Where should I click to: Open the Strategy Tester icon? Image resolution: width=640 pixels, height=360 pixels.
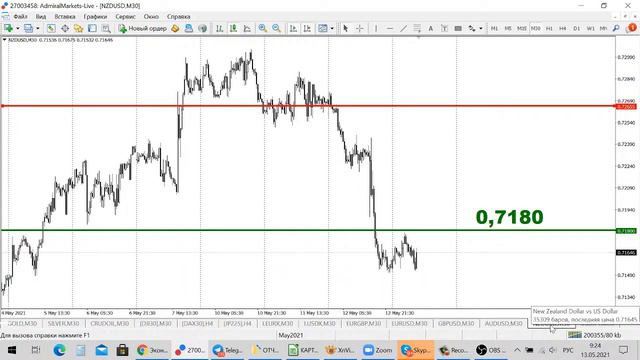pos(106,28)
